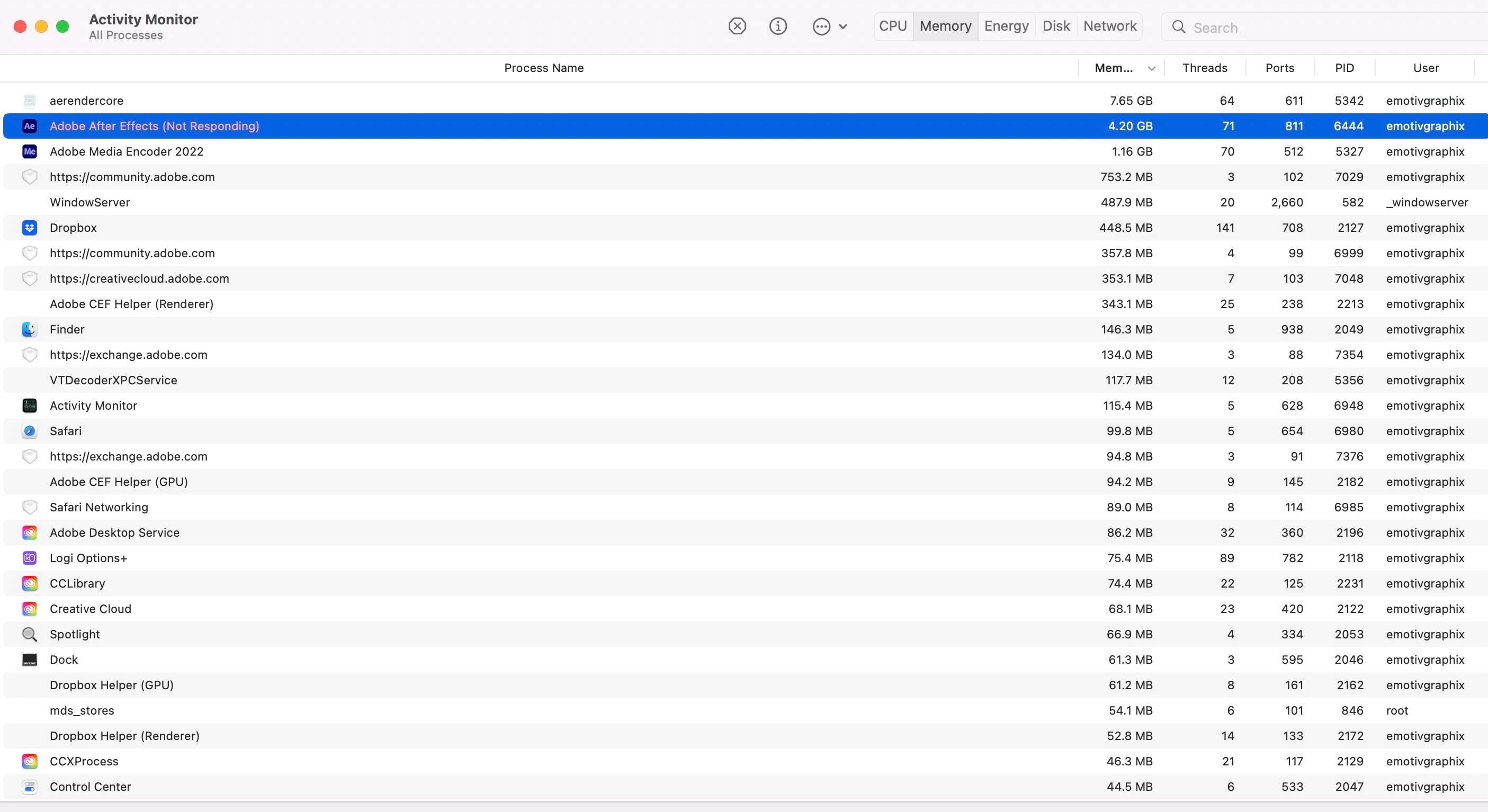Open the process info inspector icon

[x=778, y=26]
